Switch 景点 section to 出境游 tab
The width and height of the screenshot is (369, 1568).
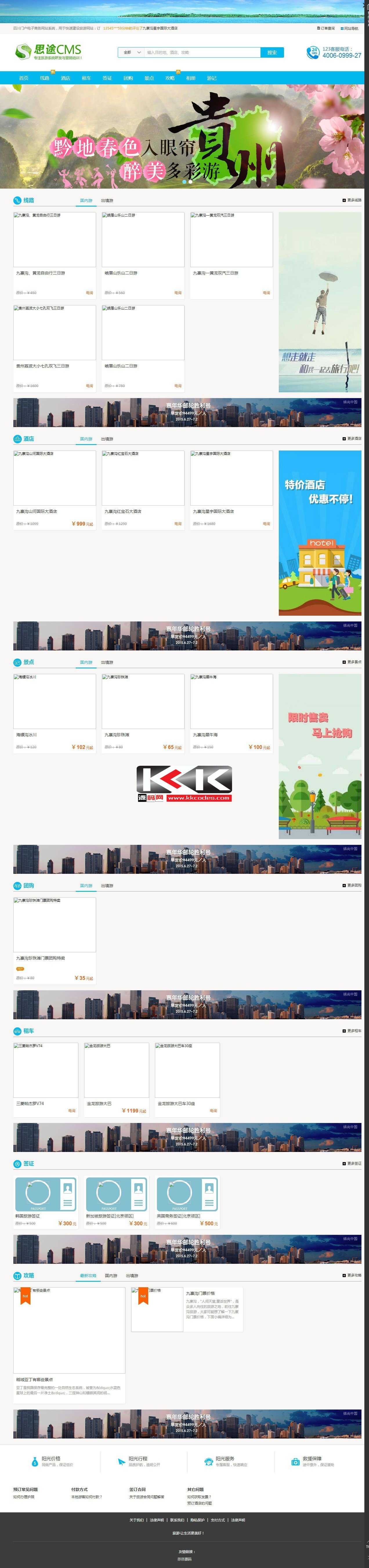point(107,662)
